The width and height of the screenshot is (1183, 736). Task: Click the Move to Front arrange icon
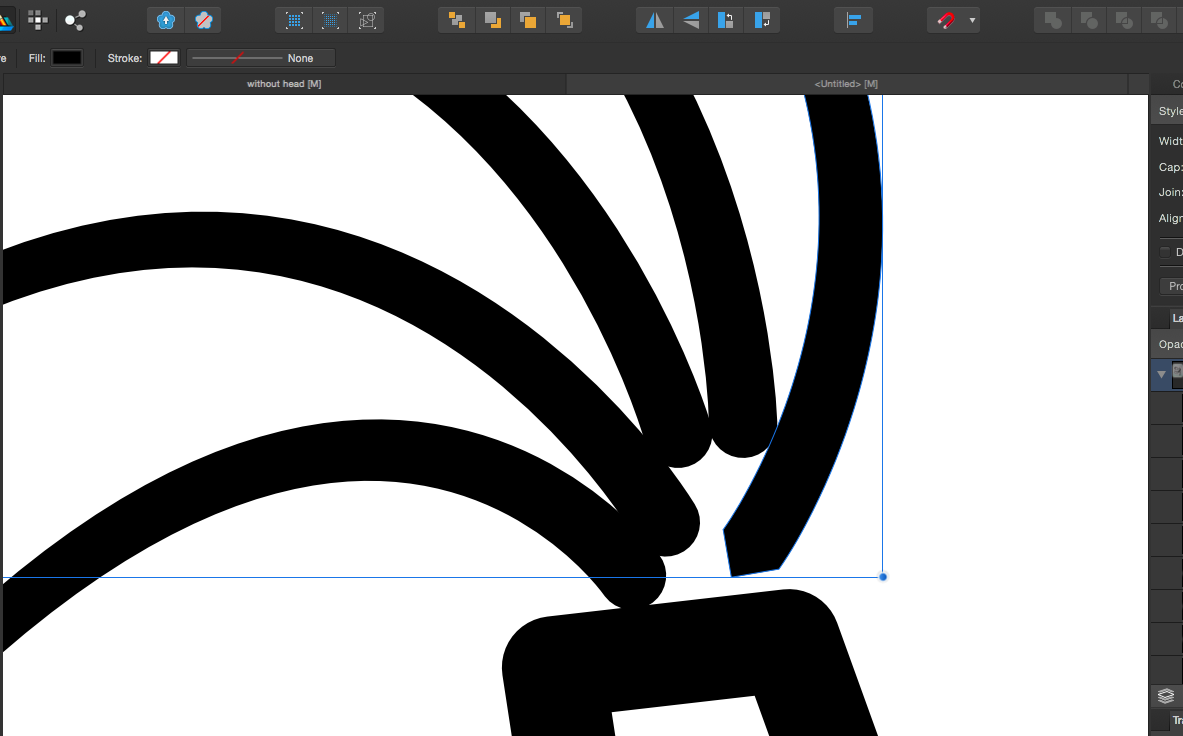point(564,19)
